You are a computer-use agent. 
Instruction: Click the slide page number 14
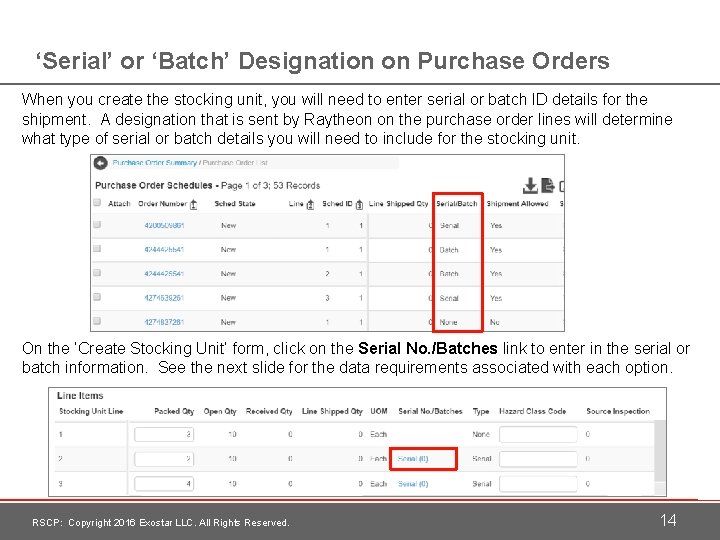(x=668, y=520)
